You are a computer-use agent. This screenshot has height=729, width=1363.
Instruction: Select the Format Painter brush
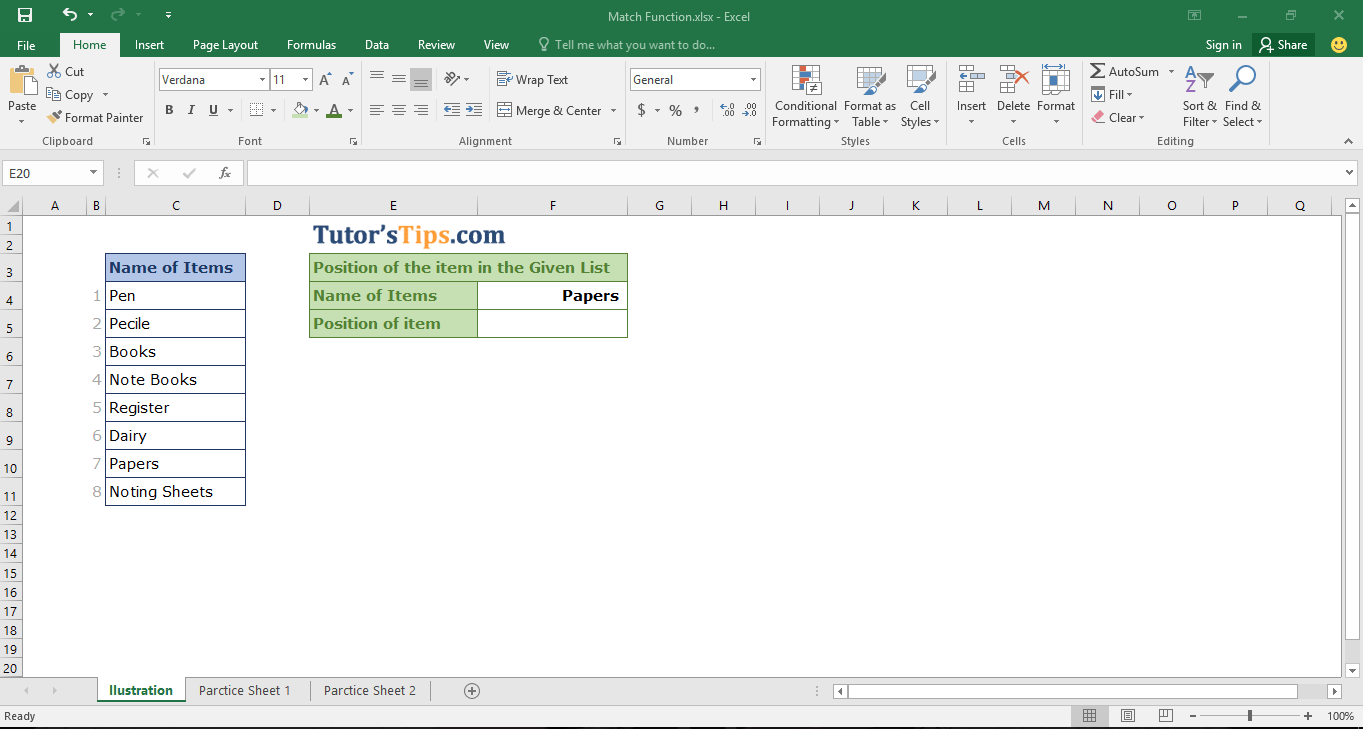tap(54, 117)
